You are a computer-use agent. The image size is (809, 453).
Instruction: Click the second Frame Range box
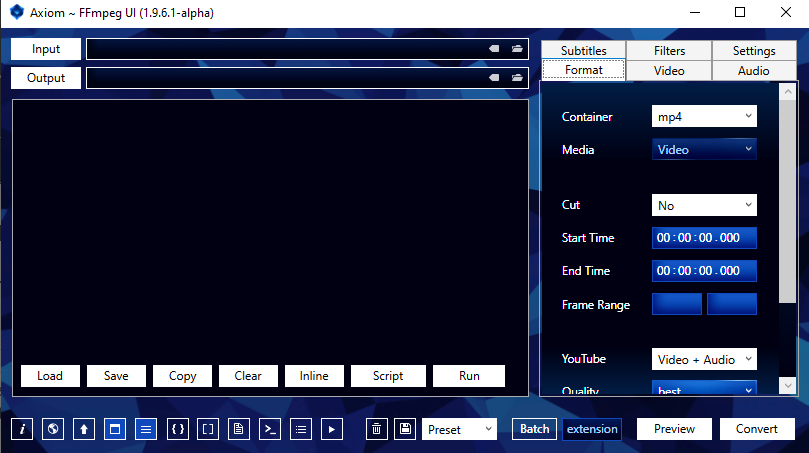pyautogui.click(x=732, y=304)
